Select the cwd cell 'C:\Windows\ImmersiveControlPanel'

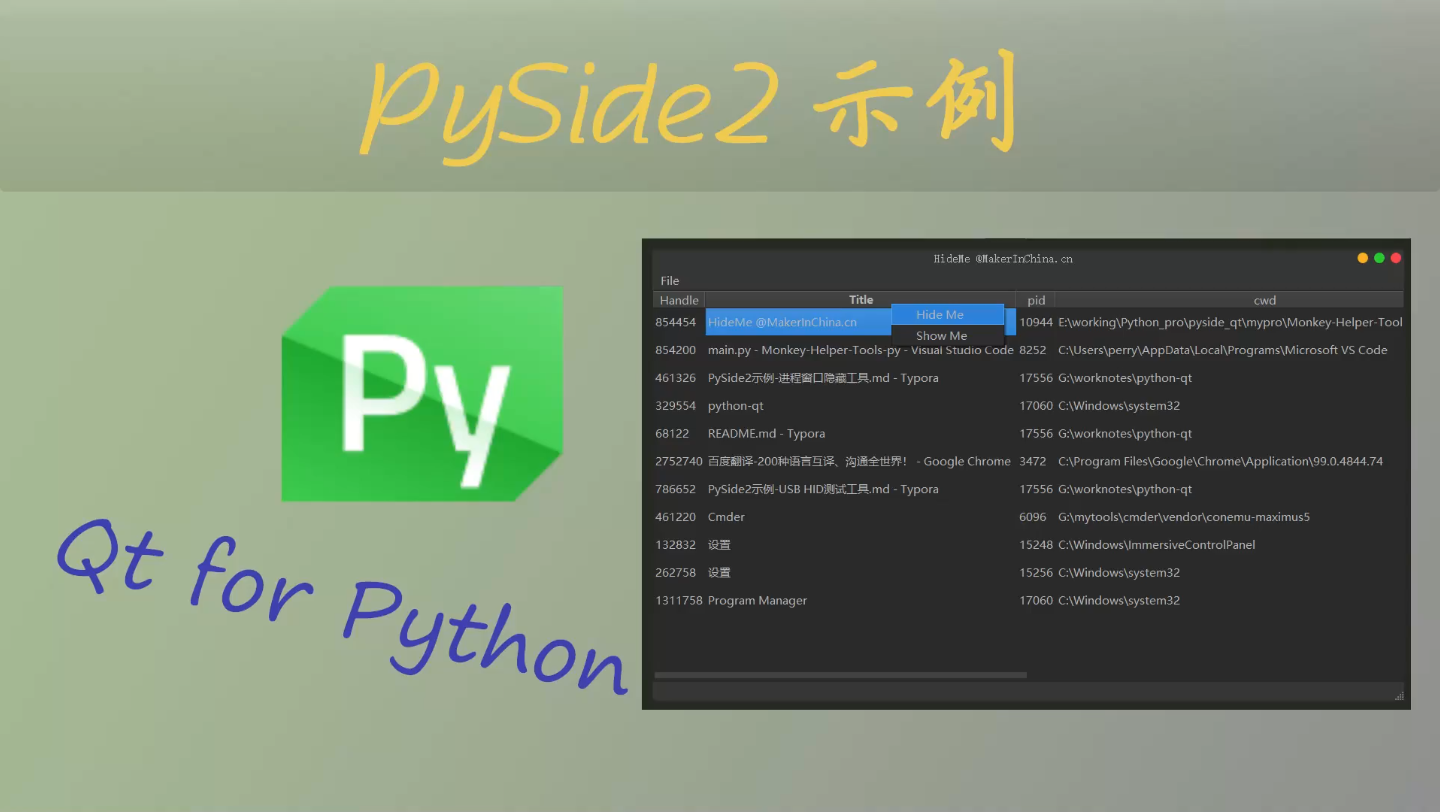pyautogui.click(x=1229, y=545)
